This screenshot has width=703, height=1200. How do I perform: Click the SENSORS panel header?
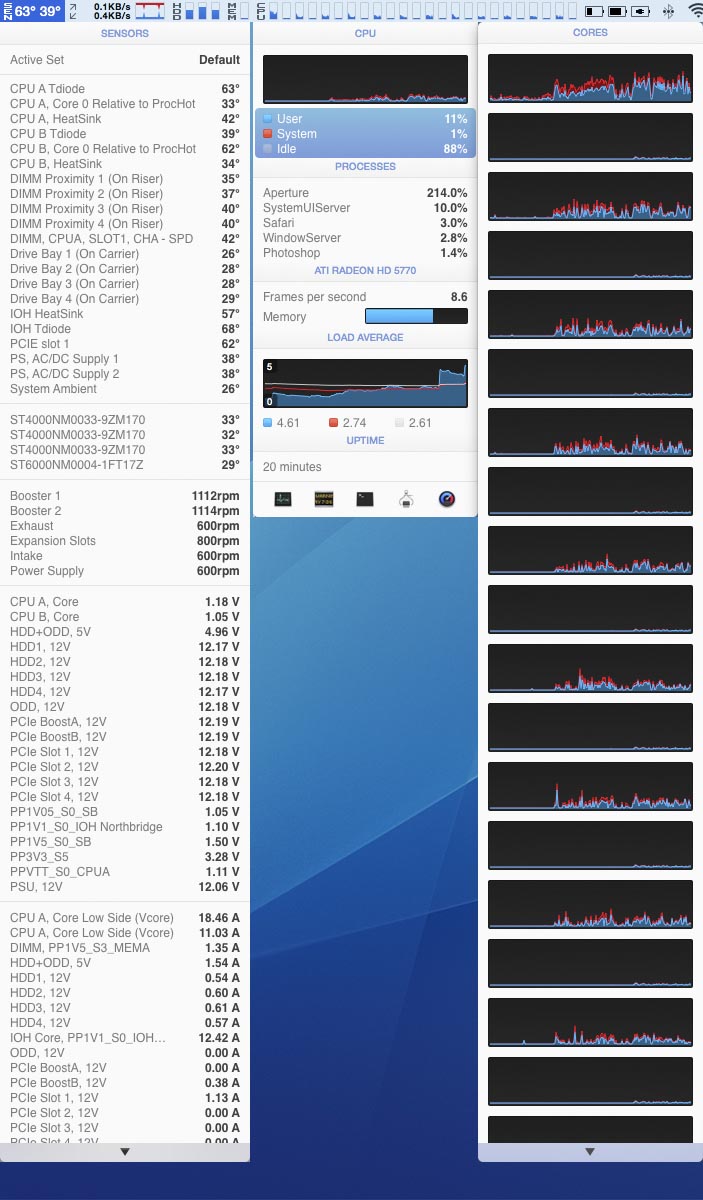click(x=125, y=33)
